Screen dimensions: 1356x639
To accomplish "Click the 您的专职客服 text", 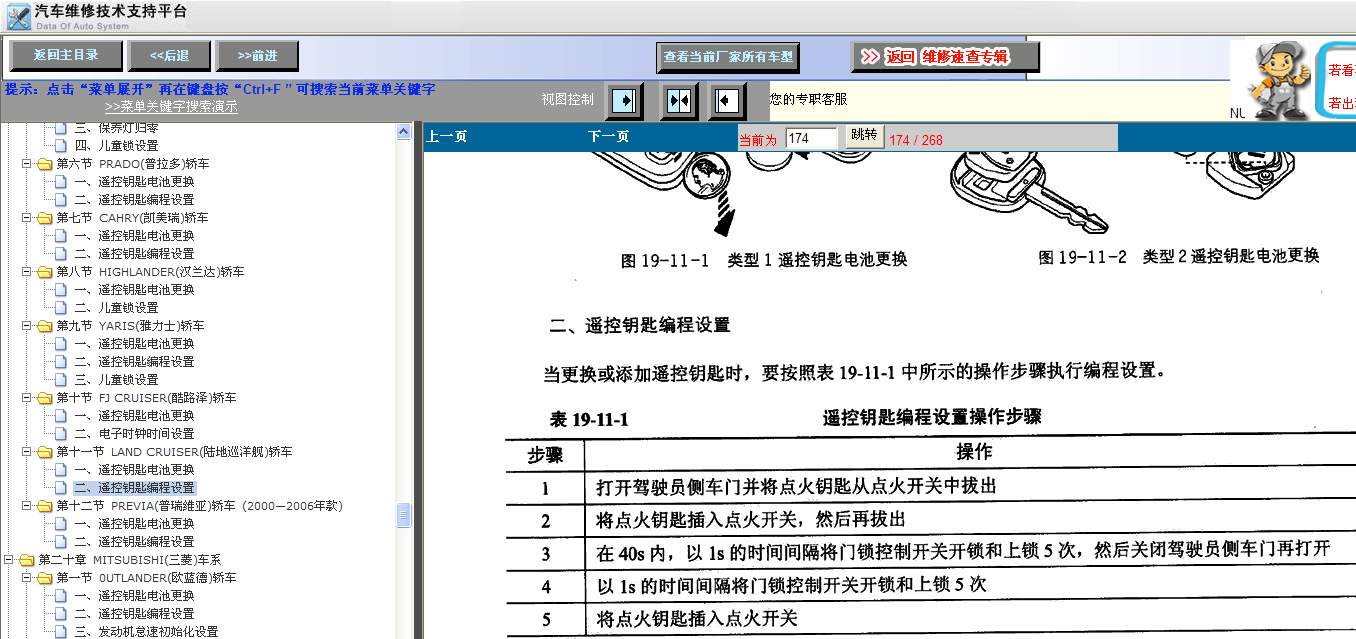I will 808,99.
